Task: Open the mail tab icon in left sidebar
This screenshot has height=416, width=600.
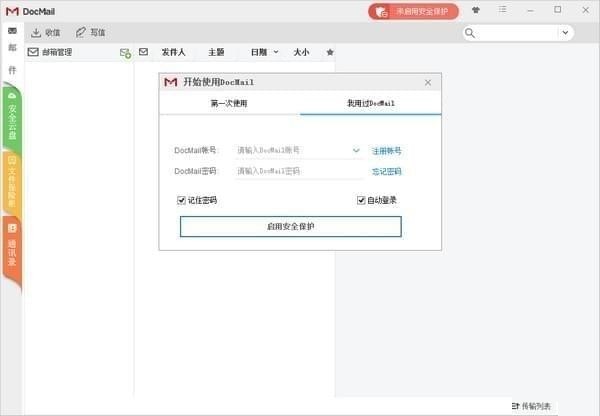Action: click(x=12, y=31)
